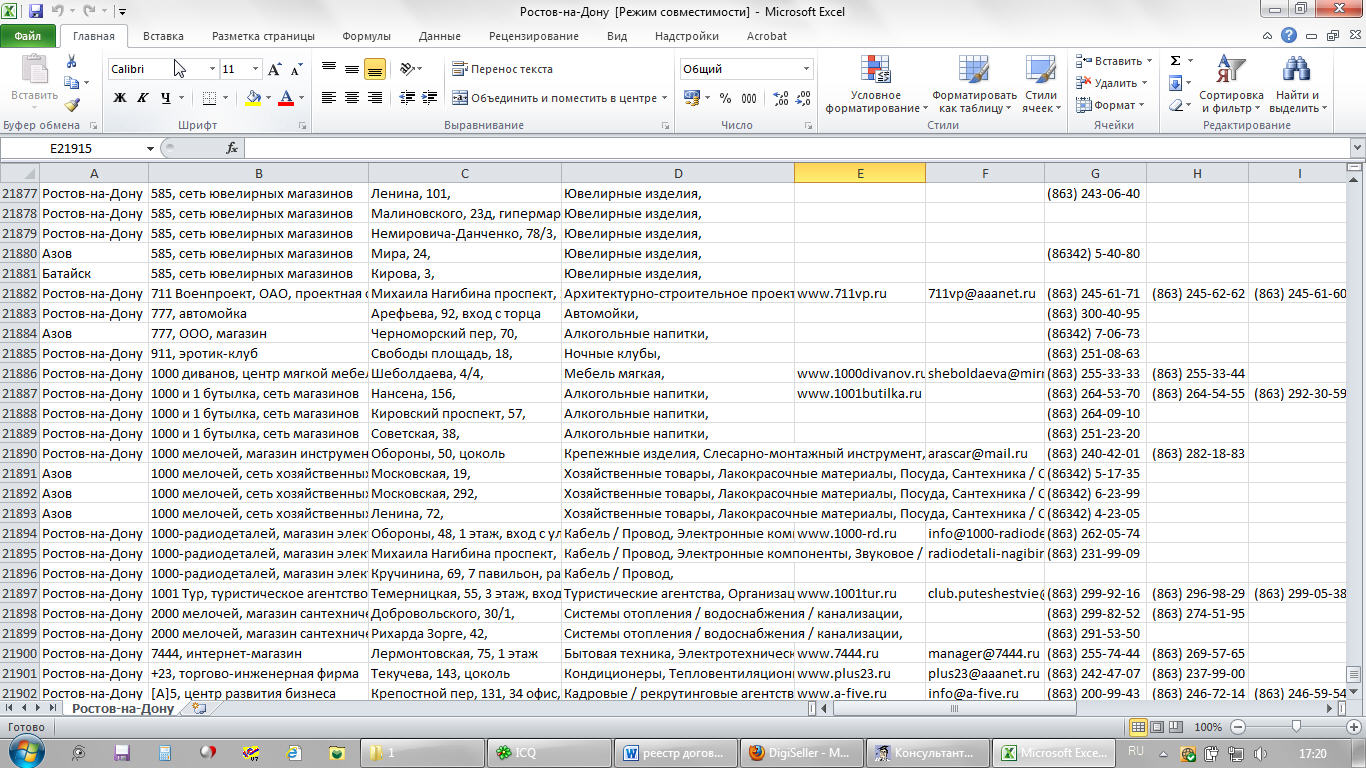Open Сортировка и фильтр icon
1366x768 pixels.
pos(1231,70)
